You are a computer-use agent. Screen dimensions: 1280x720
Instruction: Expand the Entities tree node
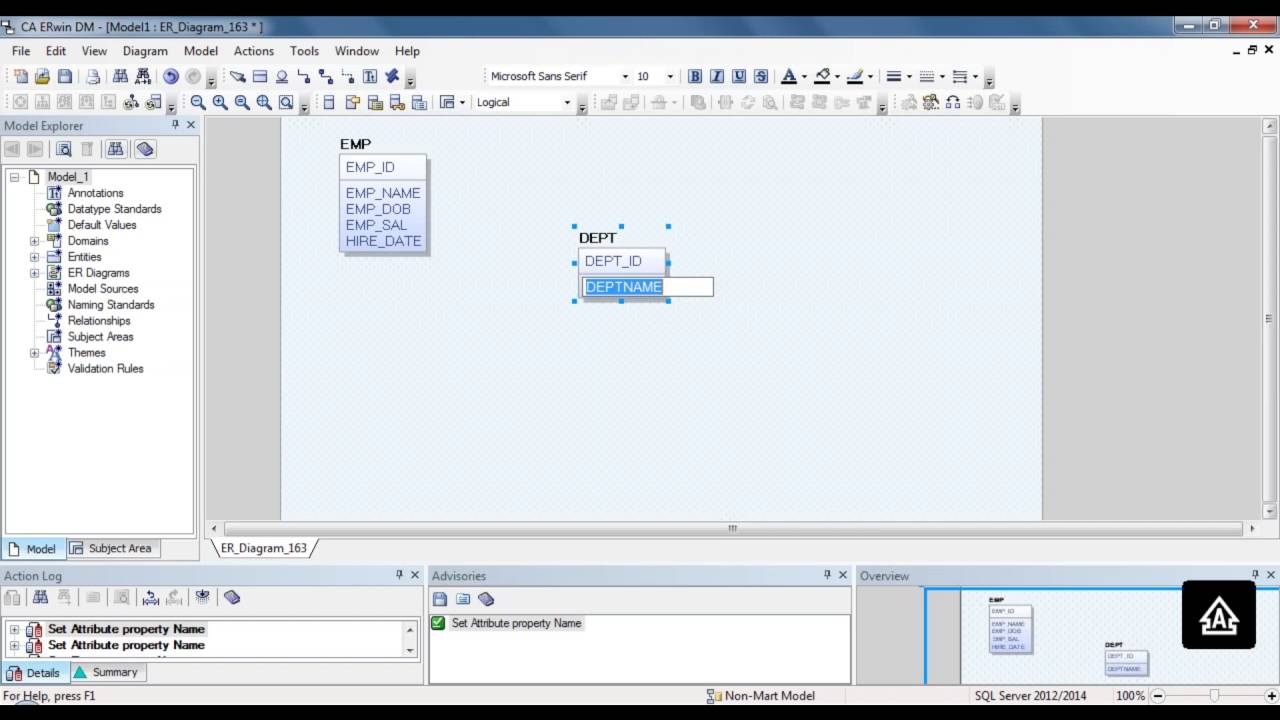34,257
